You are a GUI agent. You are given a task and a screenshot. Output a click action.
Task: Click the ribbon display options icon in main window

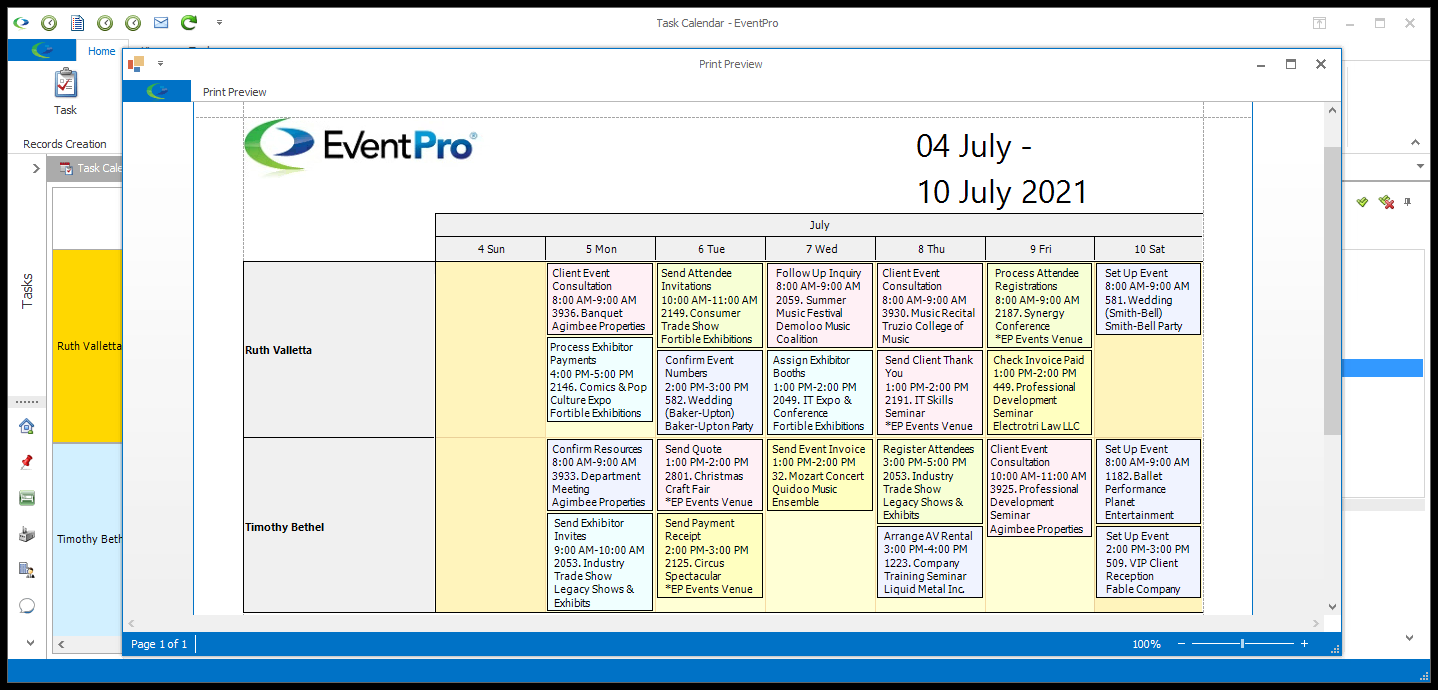point(1319,22)
